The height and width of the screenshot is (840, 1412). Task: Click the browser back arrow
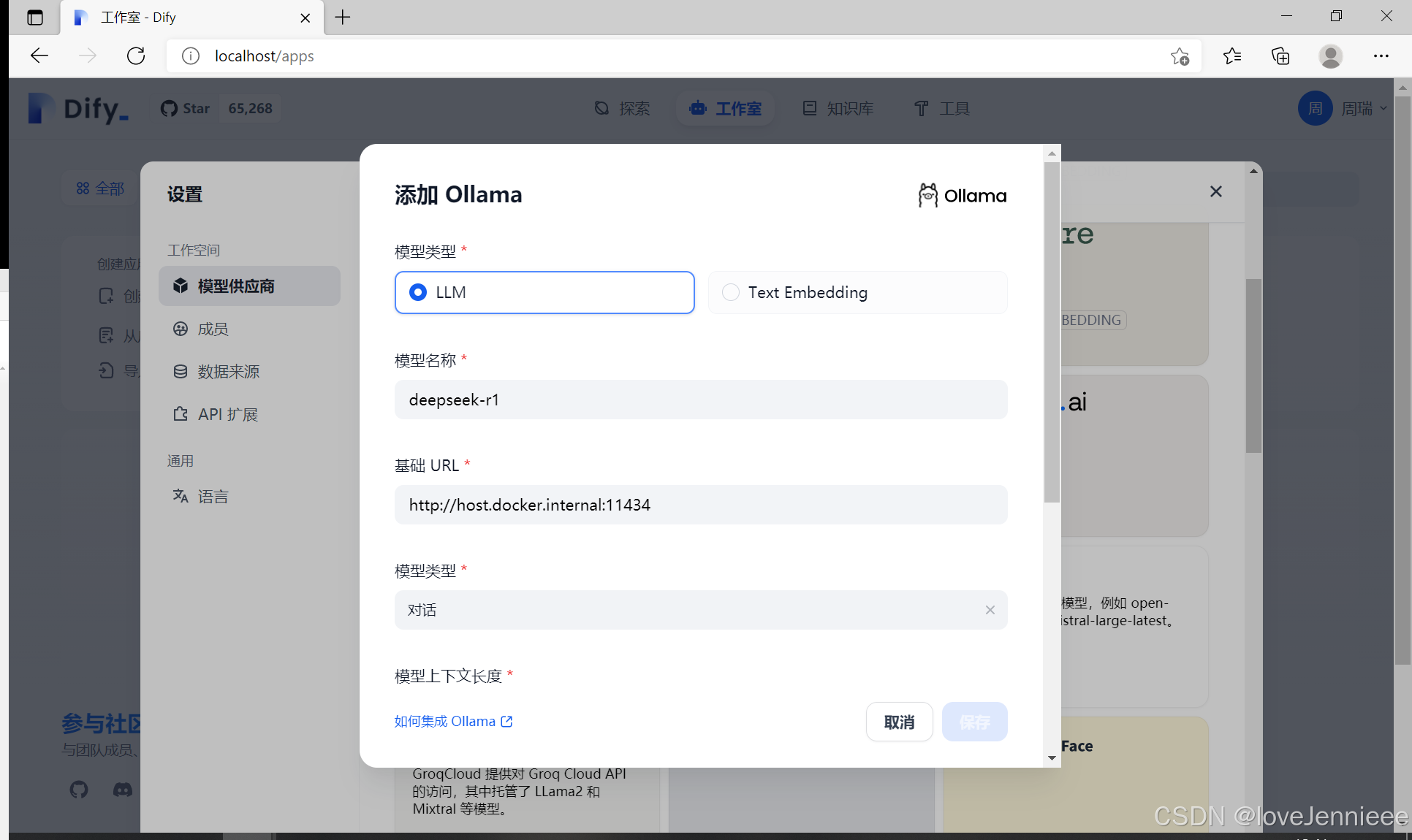pos(39,56)
